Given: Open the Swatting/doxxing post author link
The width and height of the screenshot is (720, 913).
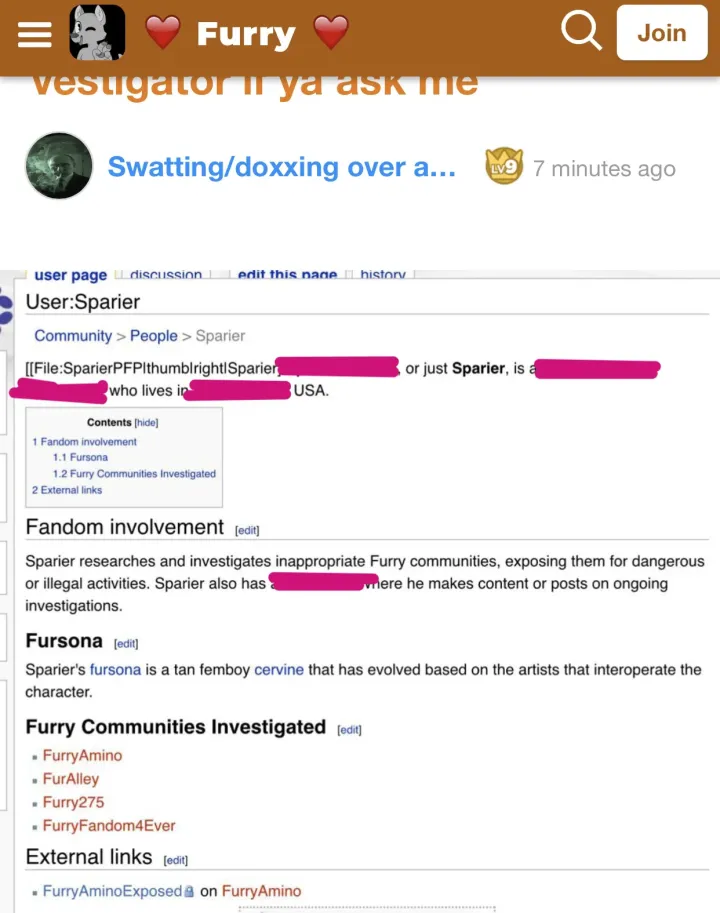Looking at the screenshot, I should [x=281, y=167].
